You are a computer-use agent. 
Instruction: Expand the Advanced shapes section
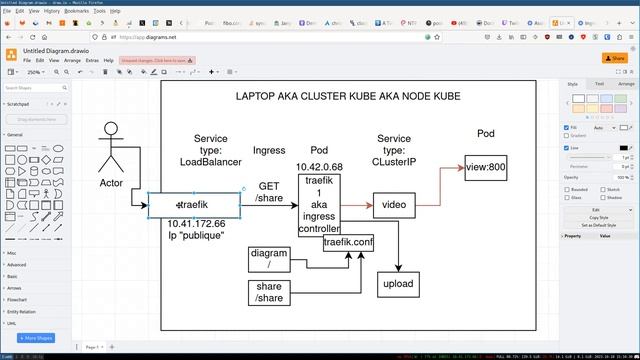[16, 265]
